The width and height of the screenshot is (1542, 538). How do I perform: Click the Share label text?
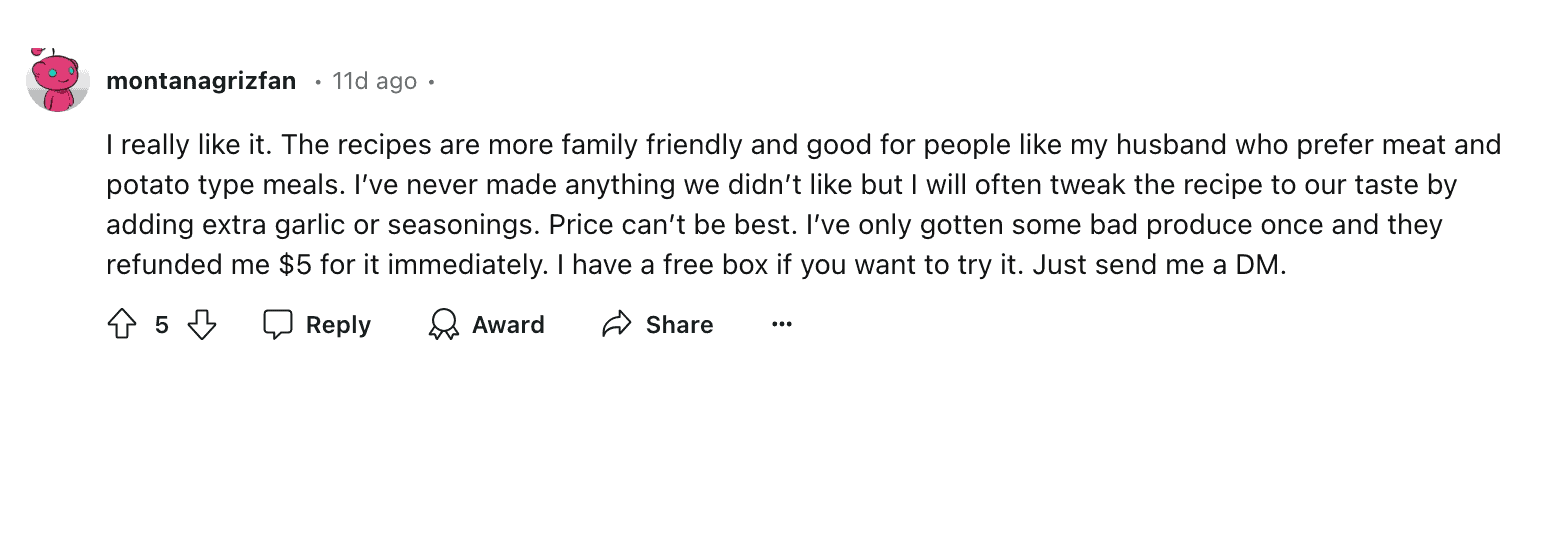click(x=679, y=325)
